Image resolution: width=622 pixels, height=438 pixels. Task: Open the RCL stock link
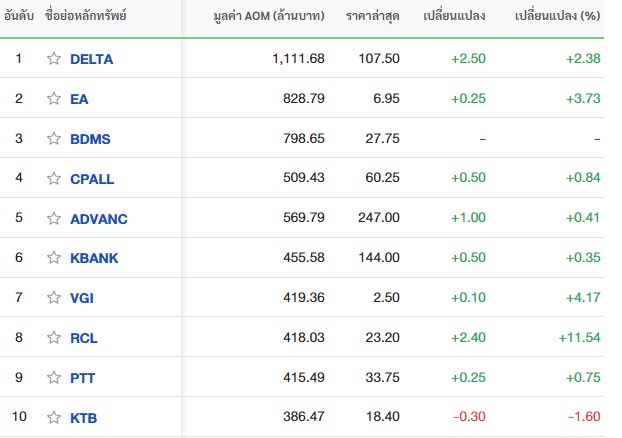pos(84,338)
